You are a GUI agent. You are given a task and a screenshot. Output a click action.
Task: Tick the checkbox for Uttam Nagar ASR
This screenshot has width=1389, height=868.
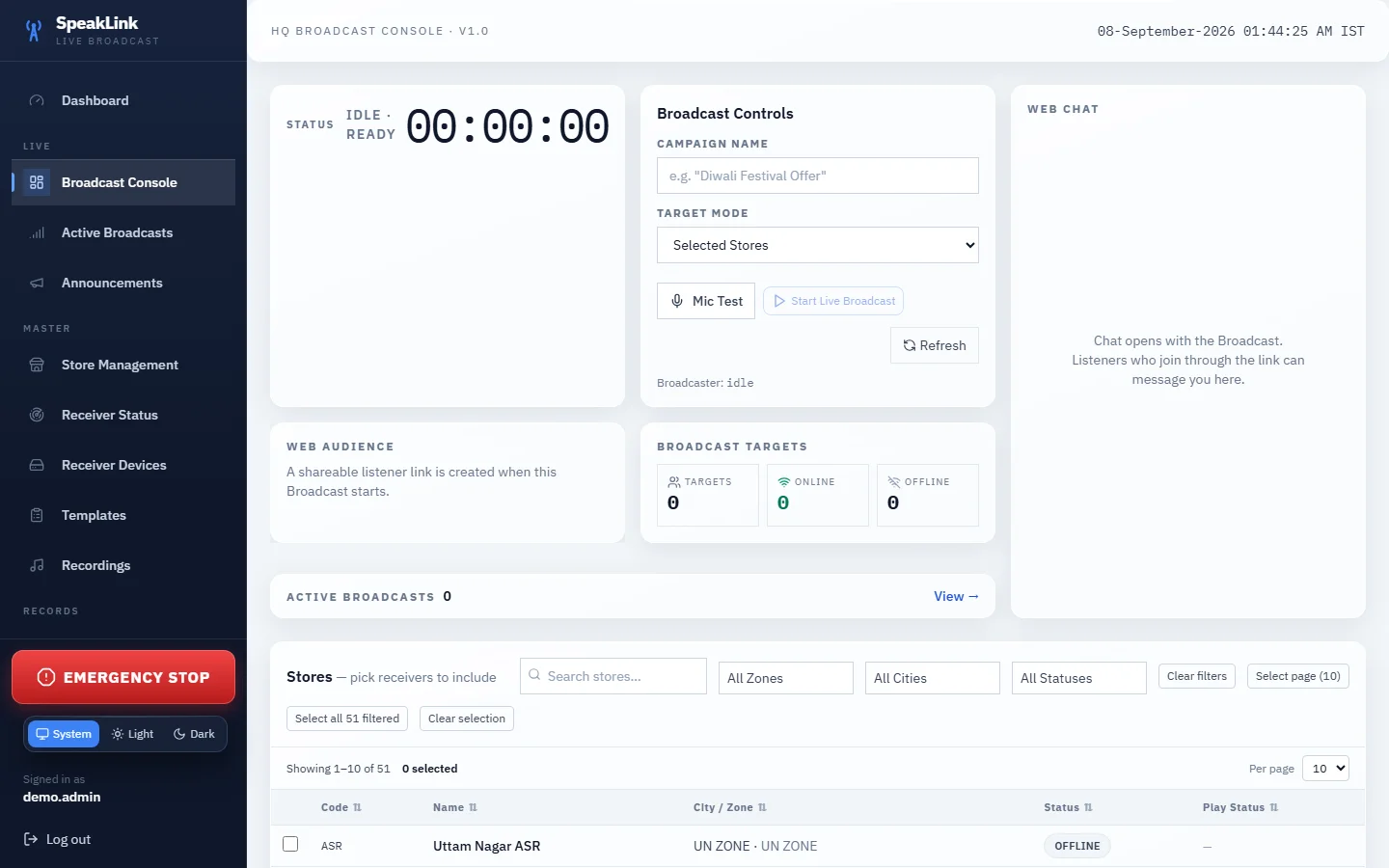click(290, 844)
